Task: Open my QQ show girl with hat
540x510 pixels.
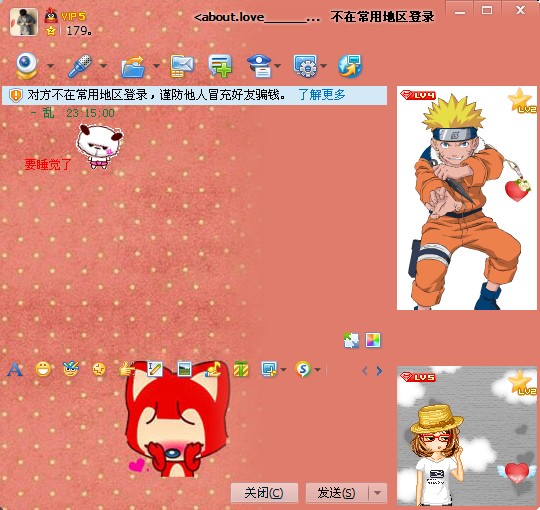Action: (x=467, y=436)
